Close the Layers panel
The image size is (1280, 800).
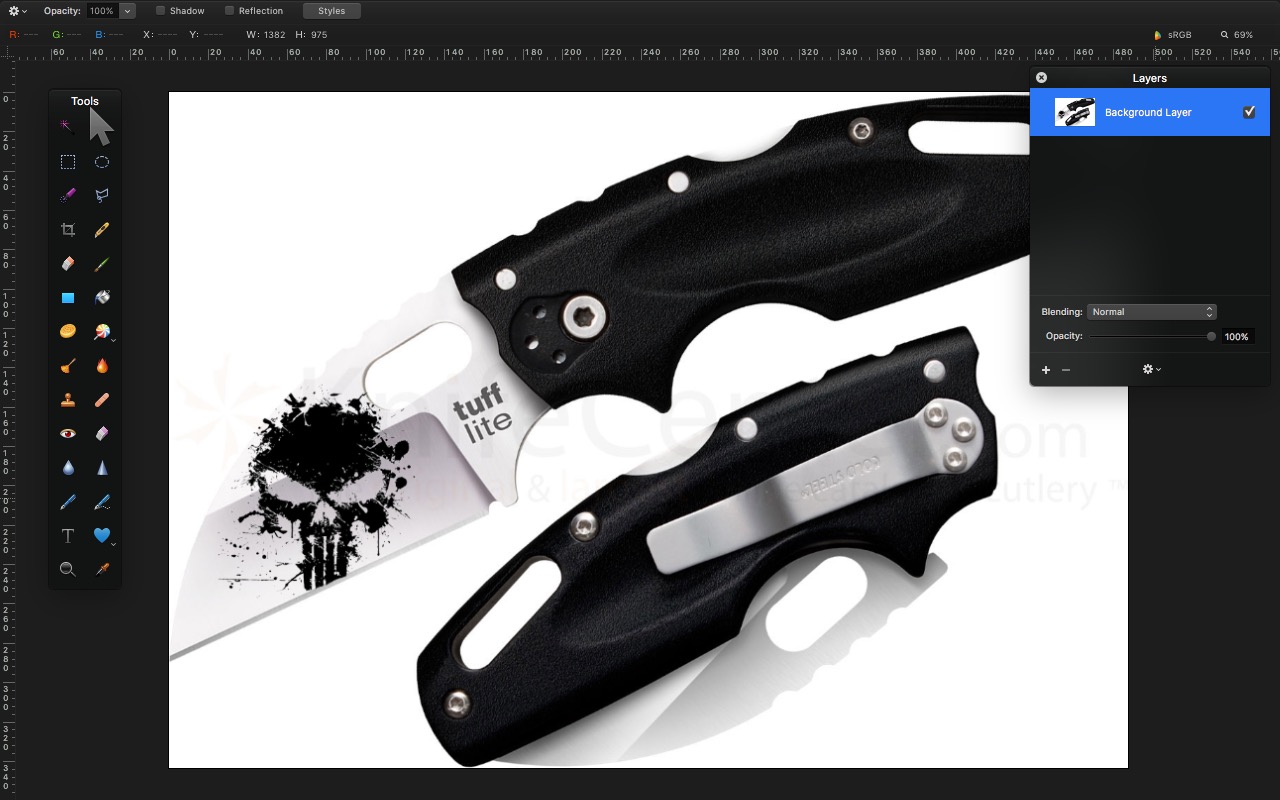1041,78
